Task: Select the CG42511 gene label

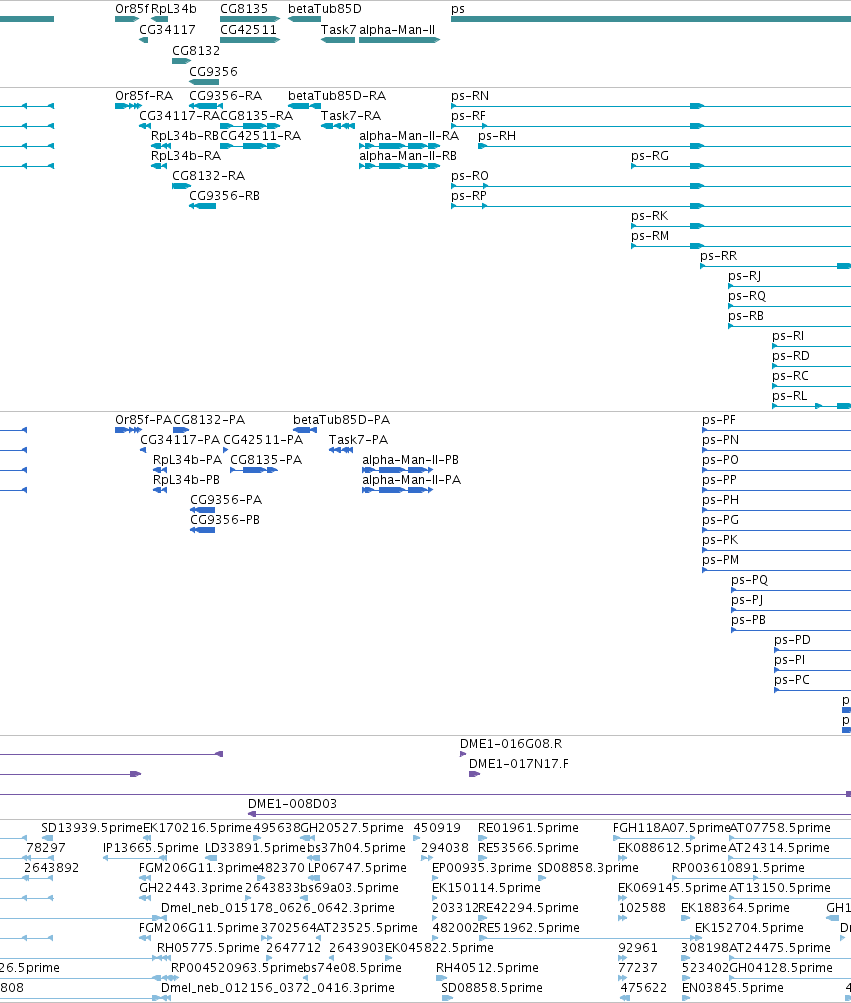Action: tap(248, 30)
